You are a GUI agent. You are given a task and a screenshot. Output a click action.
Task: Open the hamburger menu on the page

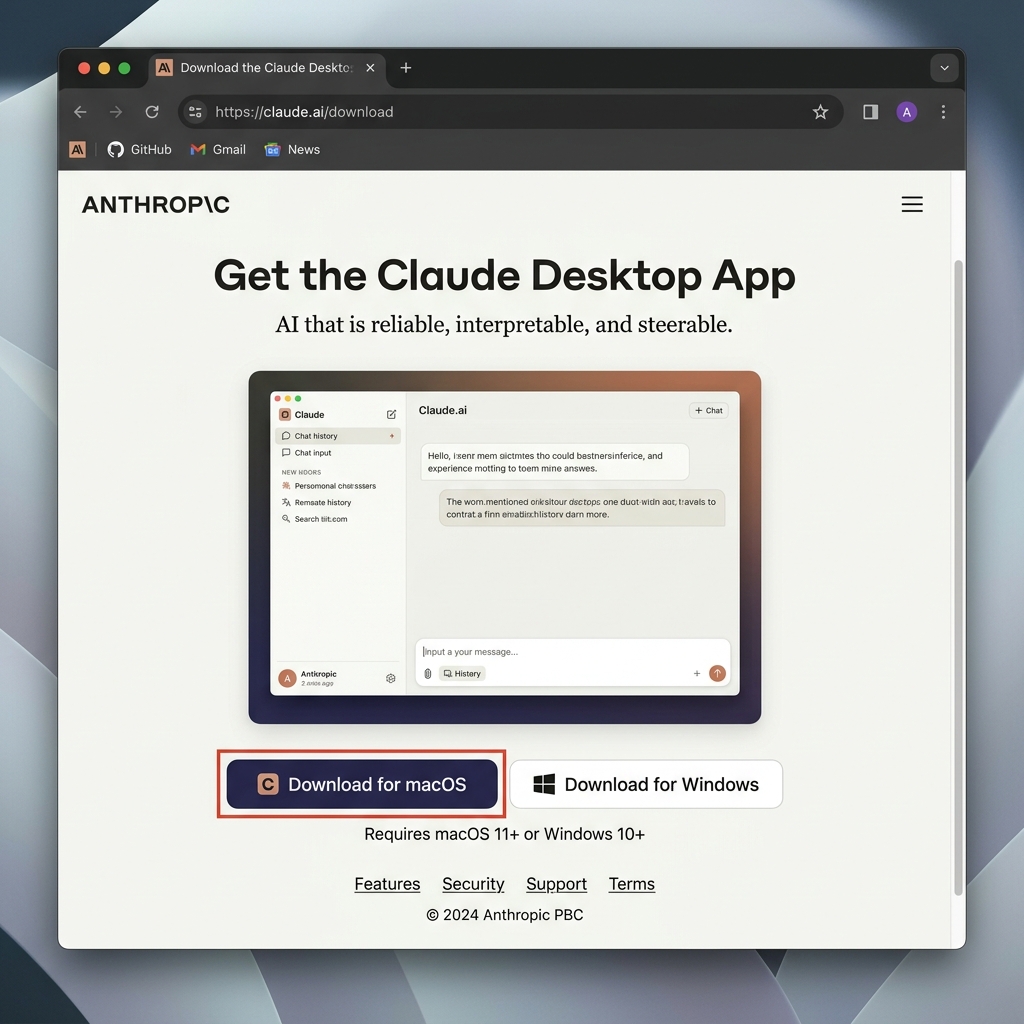[x=912, y=204]
